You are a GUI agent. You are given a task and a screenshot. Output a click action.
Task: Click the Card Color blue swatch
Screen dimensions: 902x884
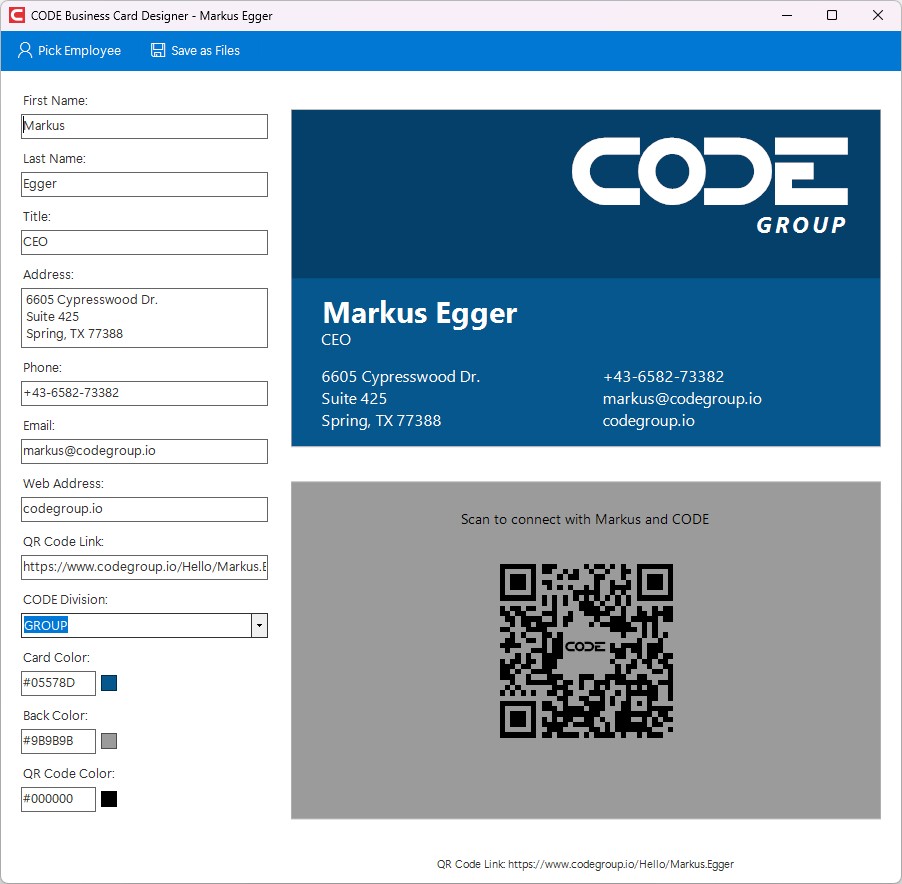[x=109, y=683]
